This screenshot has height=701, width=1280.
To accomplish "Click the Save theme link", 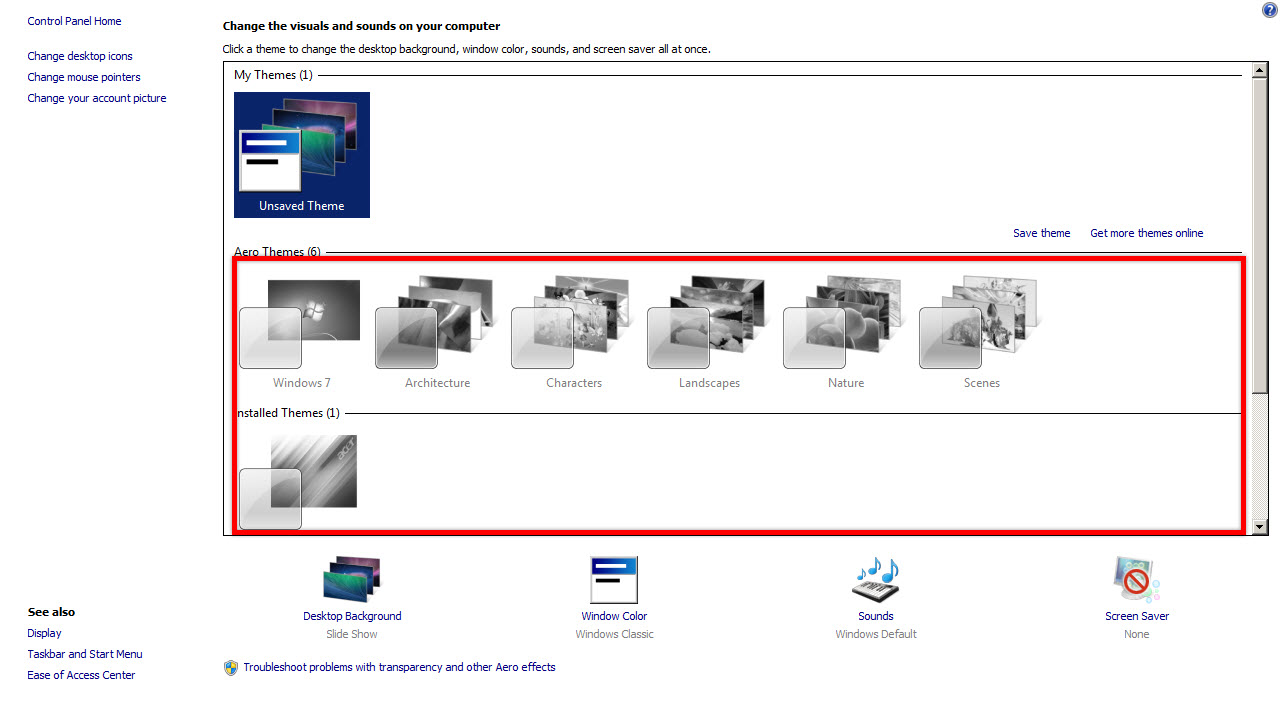I will [x=1041, y=233].
